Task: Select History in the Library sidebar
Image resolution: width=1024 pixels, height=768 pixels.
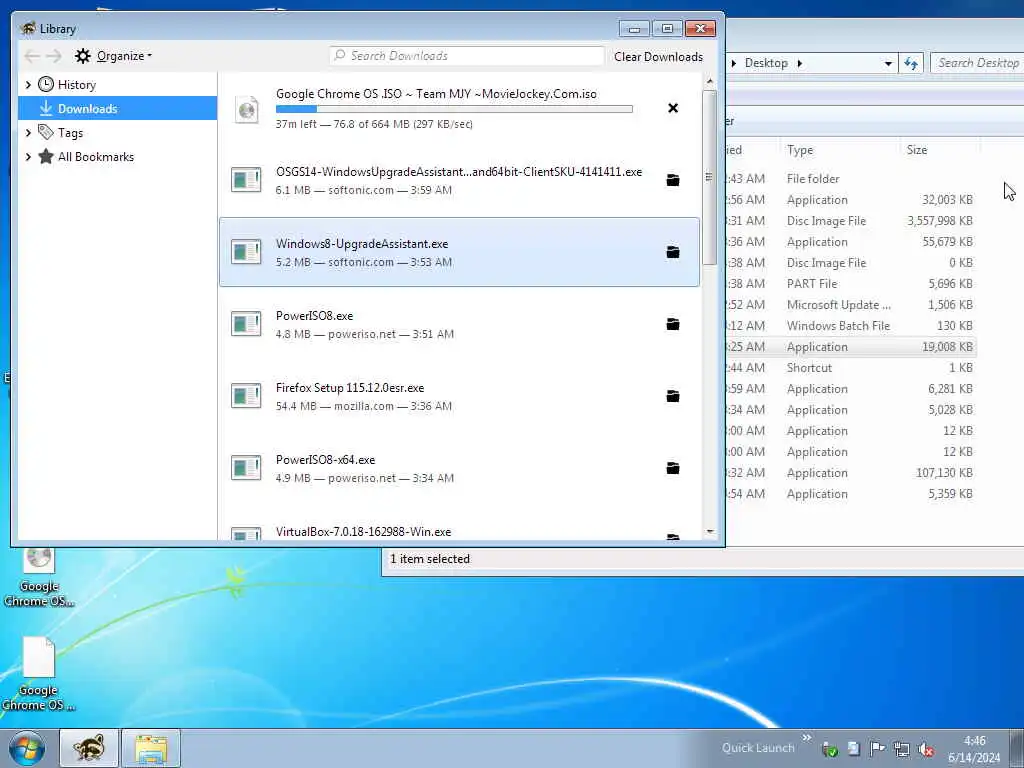Action: point(76,84)
